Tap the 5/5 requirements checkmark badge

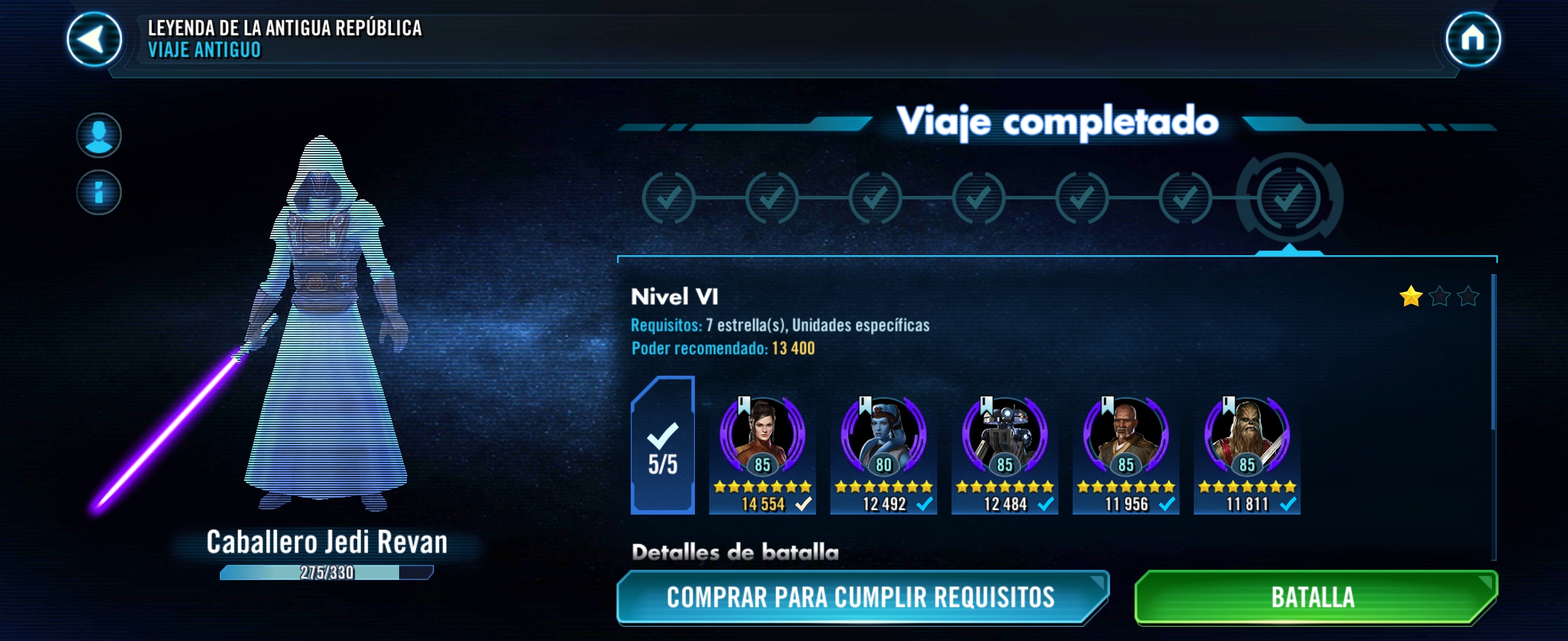(663, 445)
